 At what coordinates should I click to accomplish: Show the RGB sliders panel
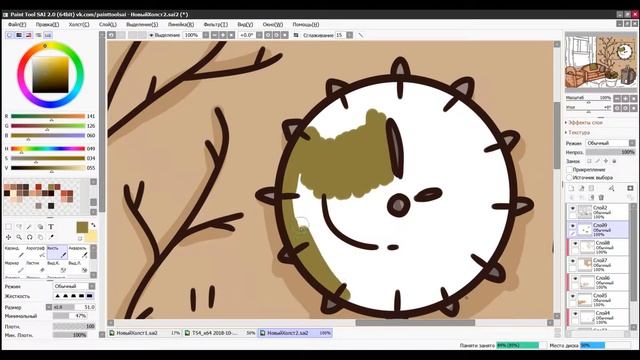[x=19, y=36]
